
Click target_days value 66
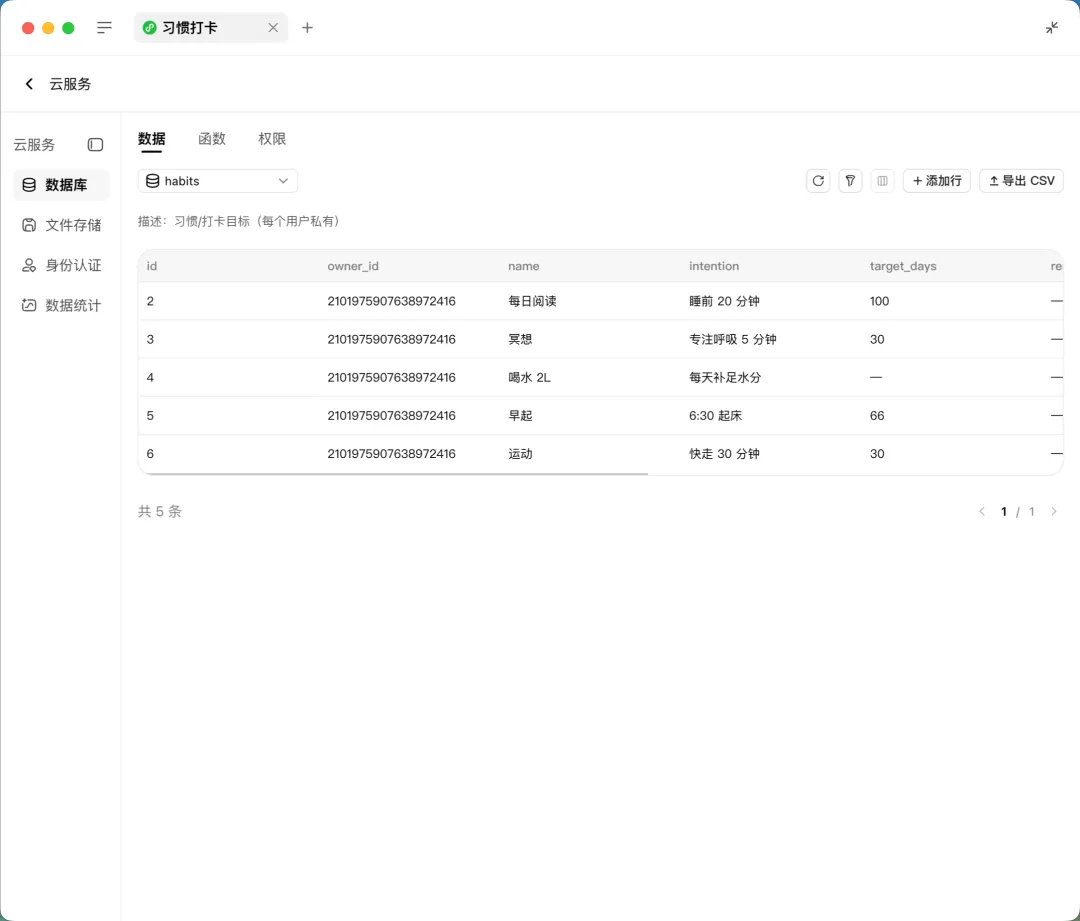[x=877, y=415]
